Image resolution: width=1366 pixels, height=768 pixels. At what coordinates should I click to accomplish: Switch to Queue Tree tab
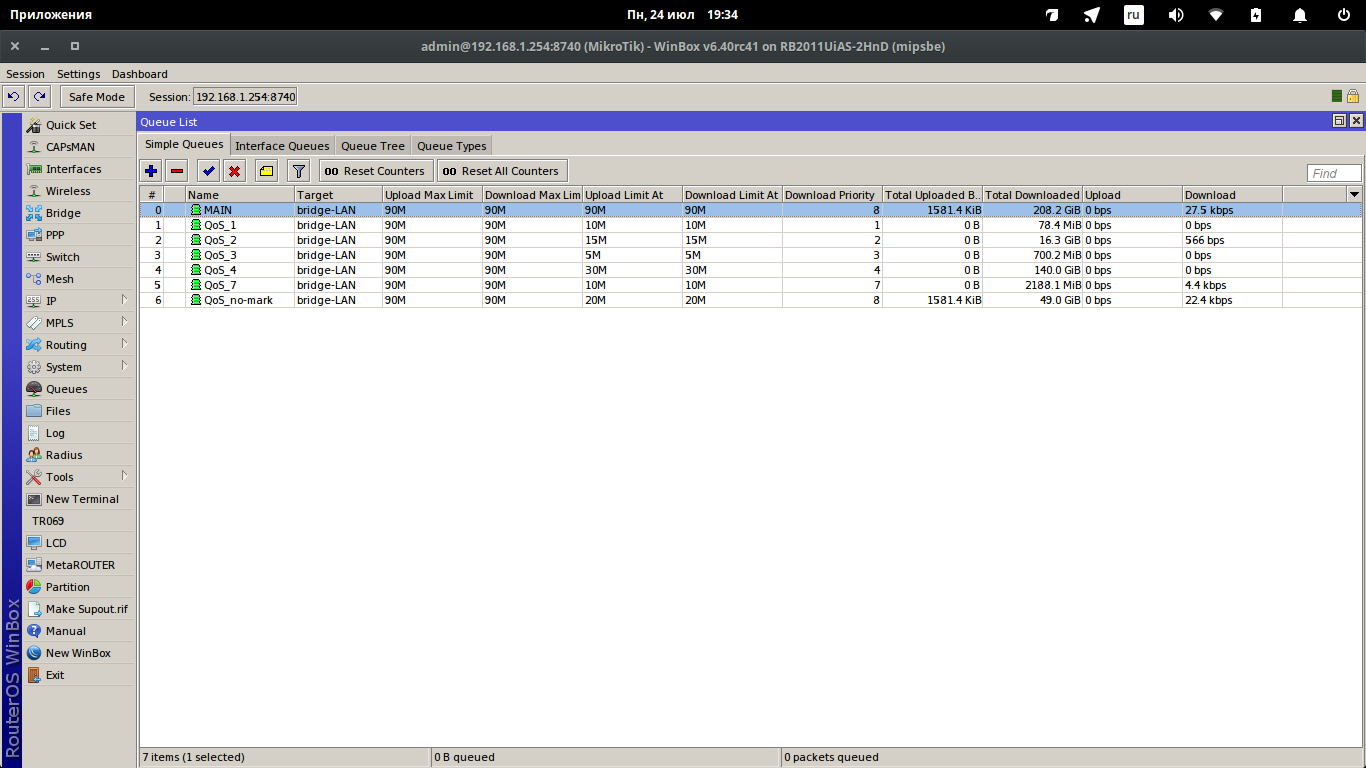(x=373, y=146)
